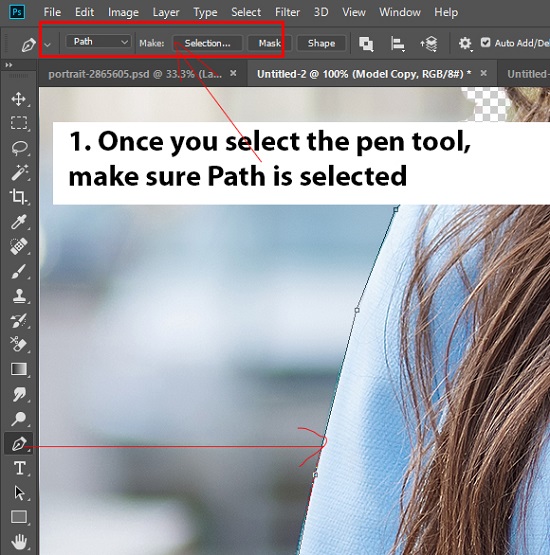This screenshot has height=555, width=550.
Task: Select the Crop tool
Action: click(x=18, y=197)
